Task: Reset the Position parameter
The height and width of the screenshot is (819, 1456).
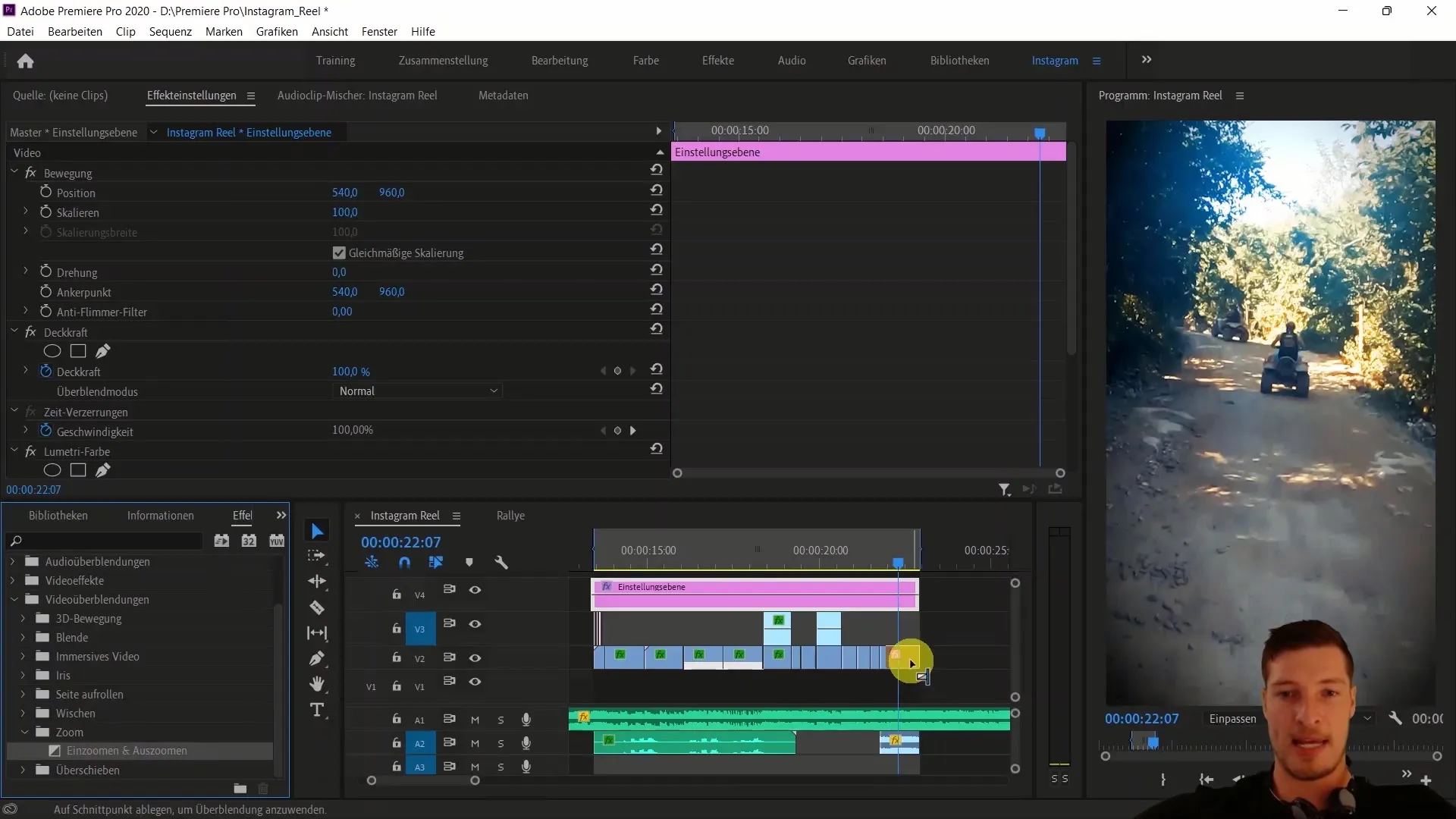Action: 657,190
